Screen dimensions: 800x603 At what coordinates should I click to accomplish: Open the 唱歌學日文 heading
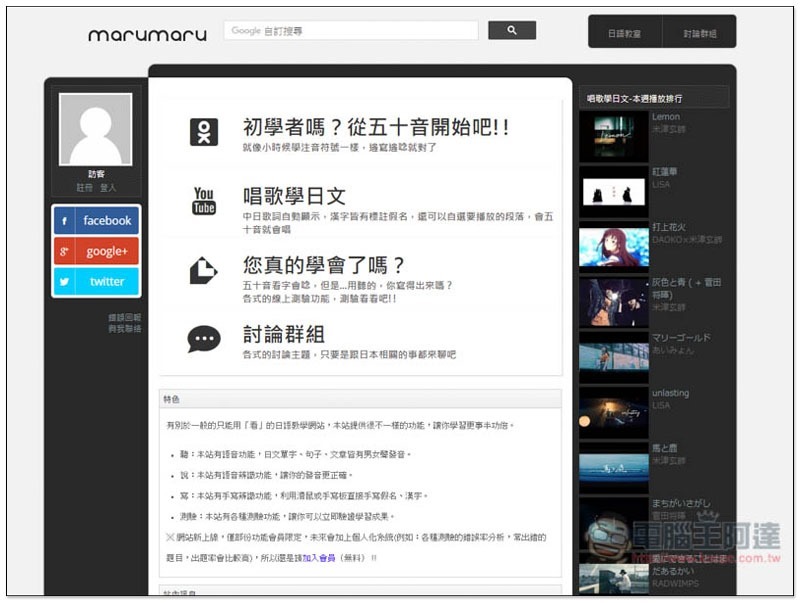click(x=294, y=196)
